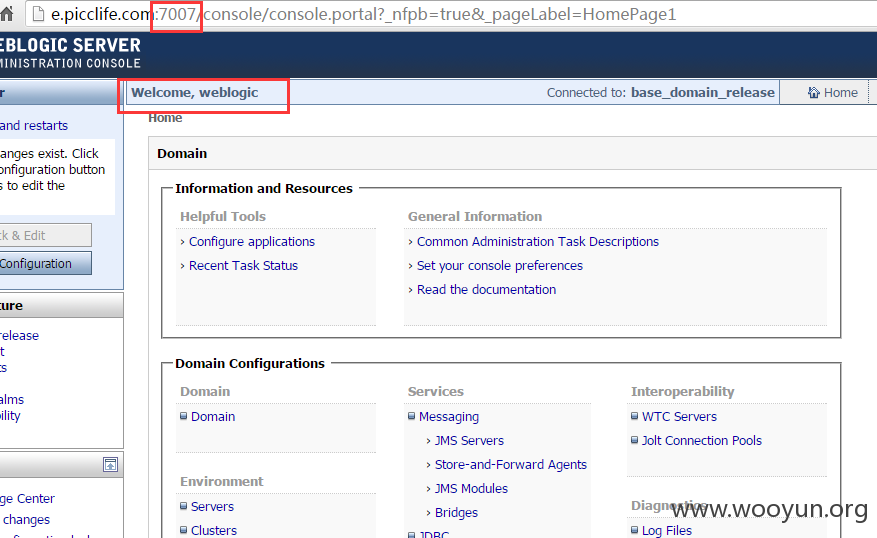Click the bullet icon beside Messaging

coord(412,416)
